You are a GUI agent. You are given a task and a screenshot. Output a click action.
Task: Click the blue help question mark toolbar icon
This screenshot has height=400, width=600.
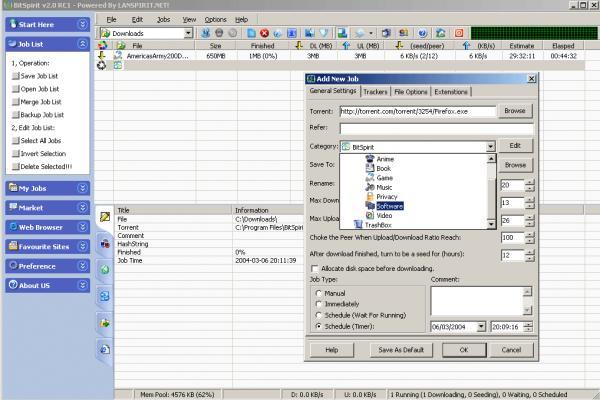coord(422,33)
